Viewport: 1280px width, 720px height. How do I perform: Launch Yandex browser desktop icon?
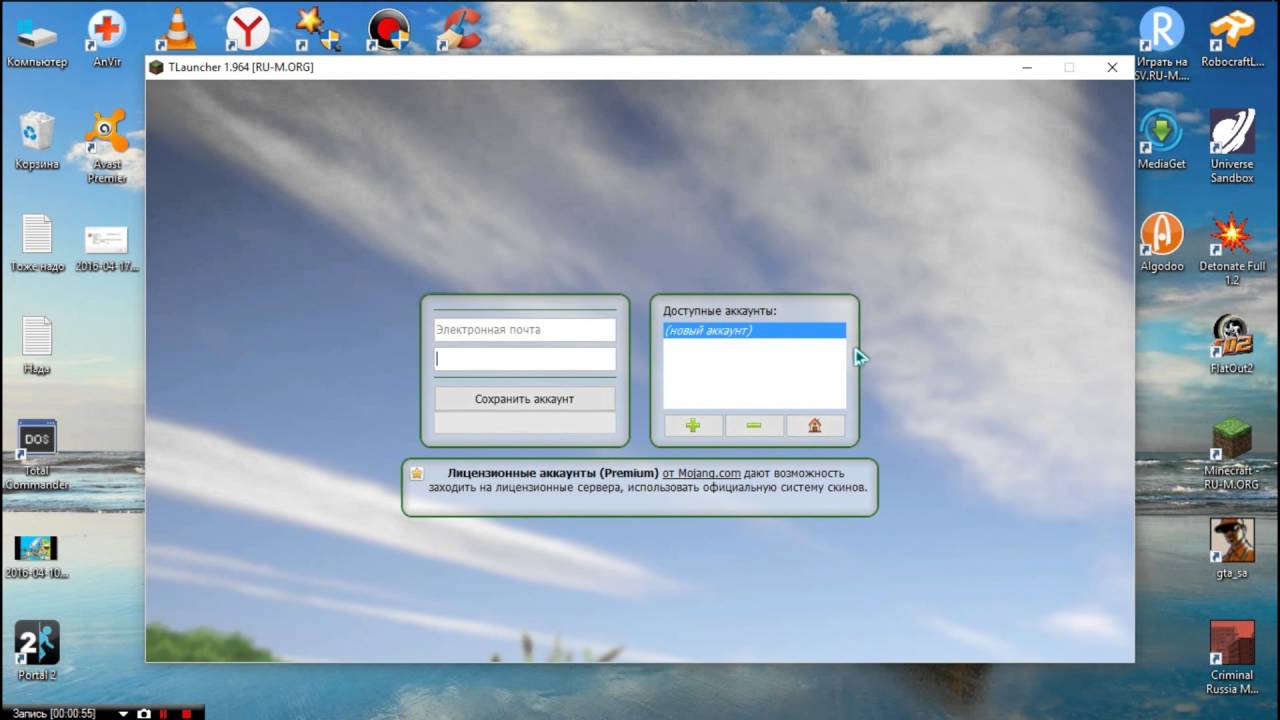tap(247, 29)
